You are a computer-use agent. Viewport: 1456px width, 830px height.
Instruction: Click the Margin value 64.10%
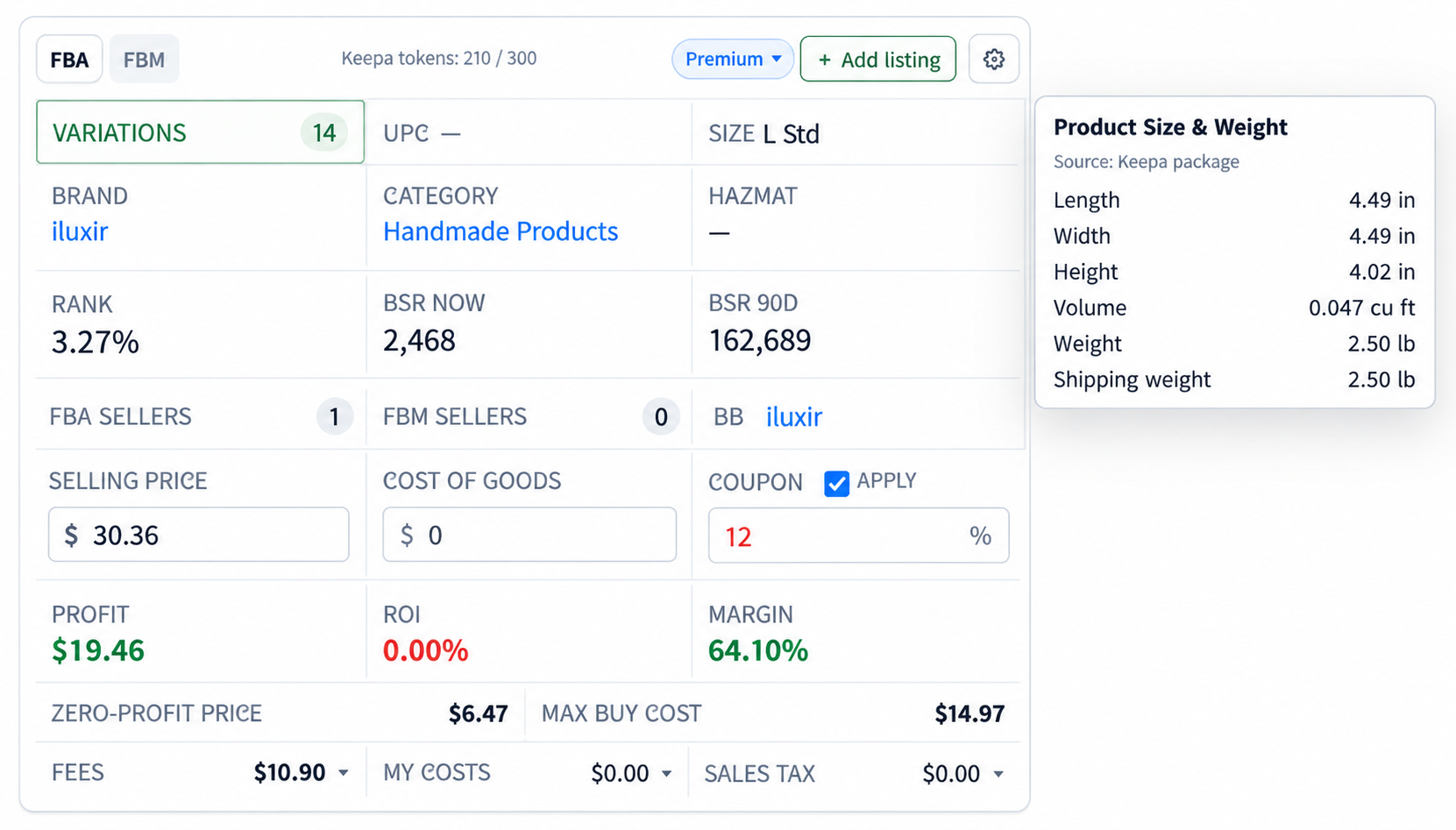pyautogui.click(x=758, y=651)
